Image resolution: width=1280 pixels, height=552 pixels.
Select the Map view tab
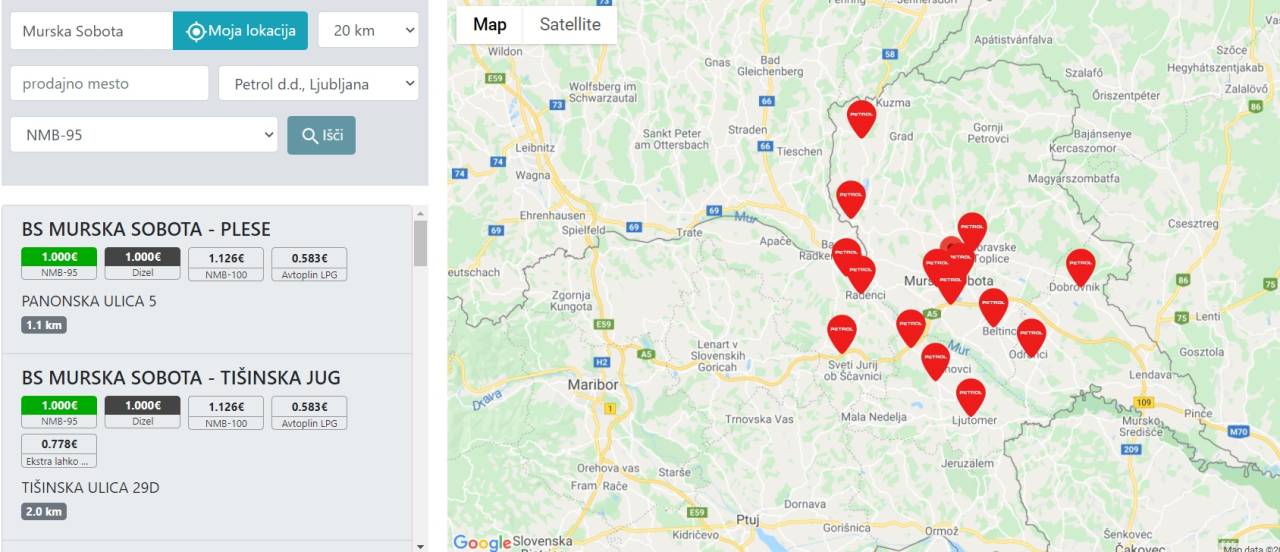490,24
